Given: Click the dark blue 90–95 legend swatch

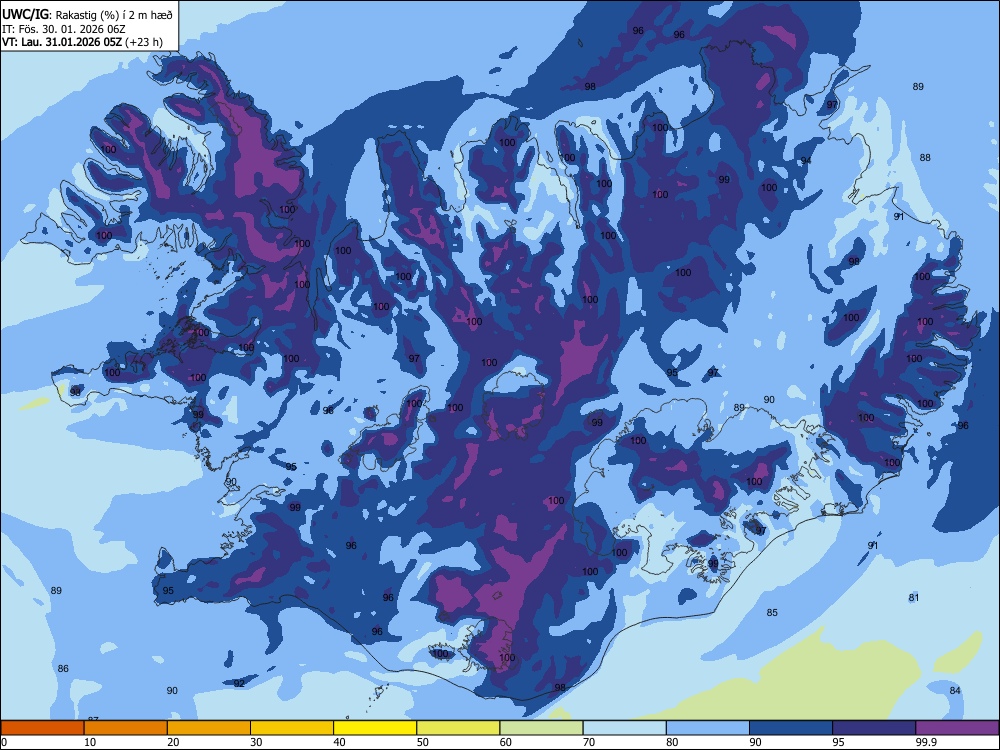Looking at the screenshot, I should coord(791,728).
